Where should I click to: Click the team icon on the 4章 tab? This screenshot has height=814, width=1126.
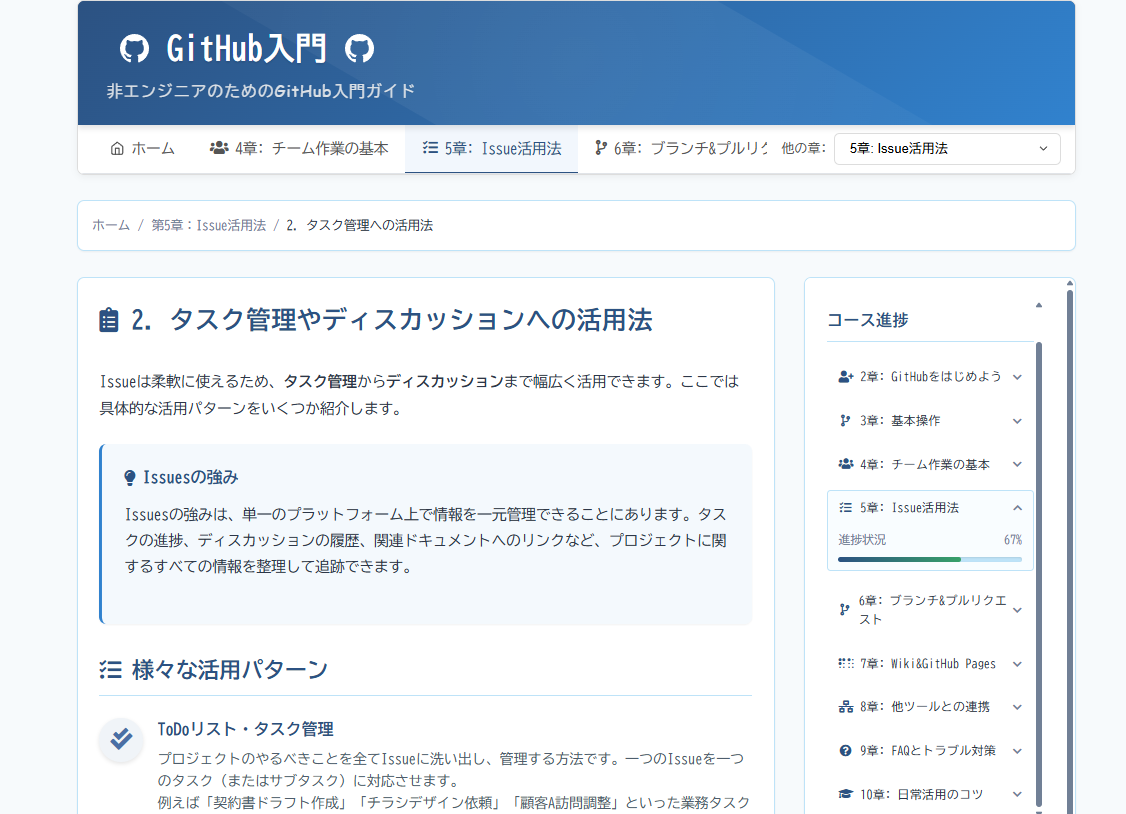(219, 148)
